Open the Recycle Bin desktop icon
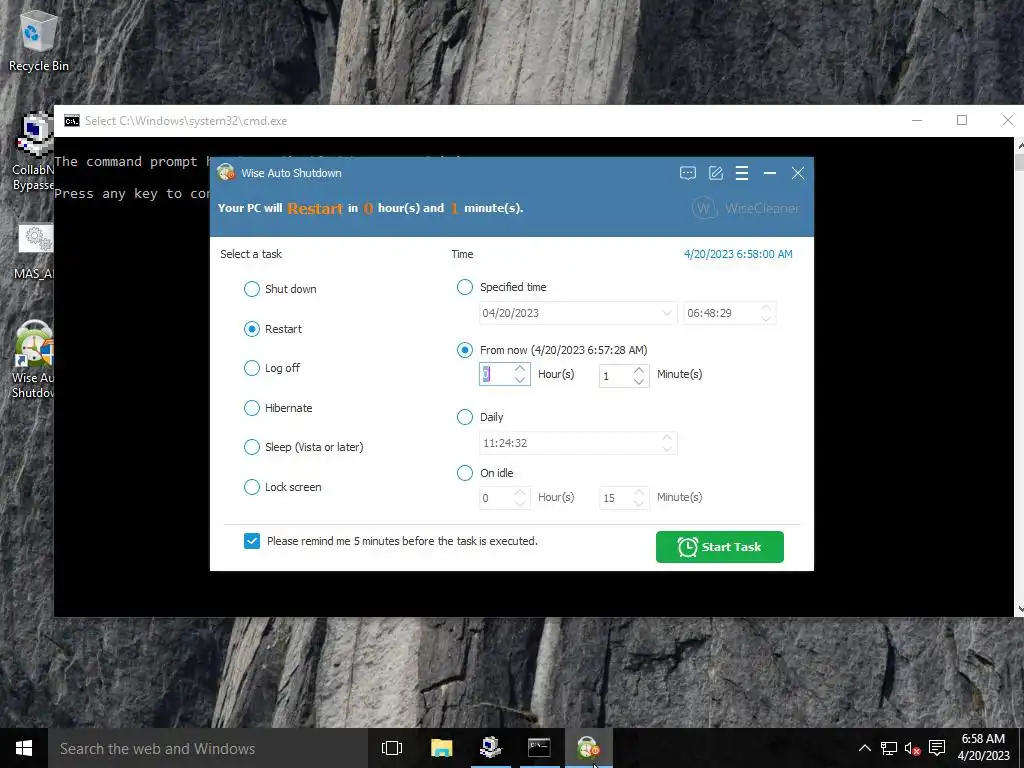 [39, 40]
